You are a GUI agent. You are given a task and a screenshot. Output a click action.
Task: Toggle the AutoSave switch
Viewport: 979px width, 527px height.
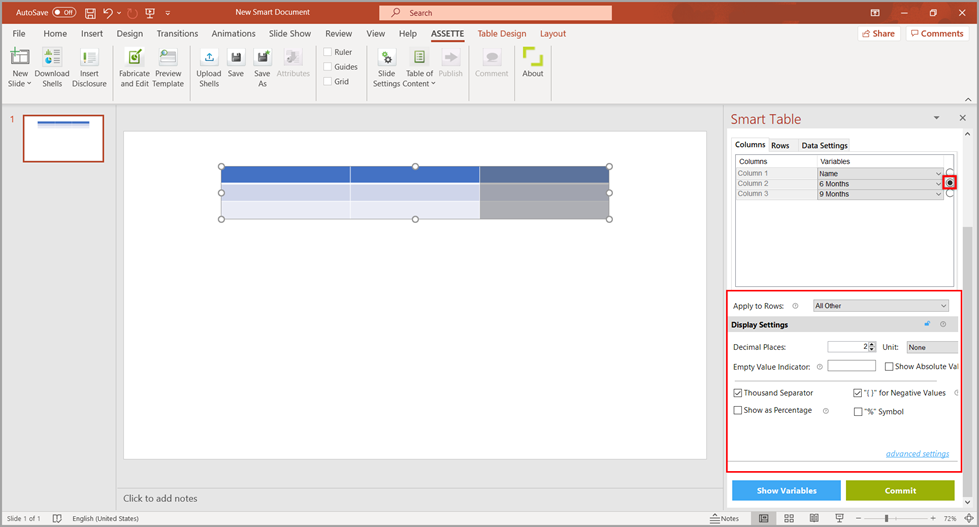coord(64,12)
